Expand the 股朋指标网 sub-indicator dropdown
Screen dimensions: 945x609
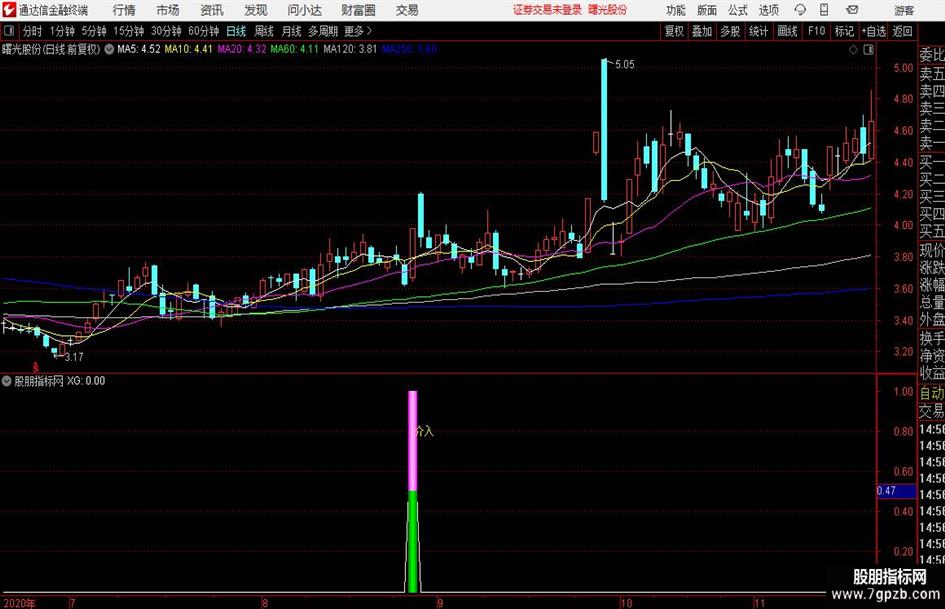pos(7,380)
